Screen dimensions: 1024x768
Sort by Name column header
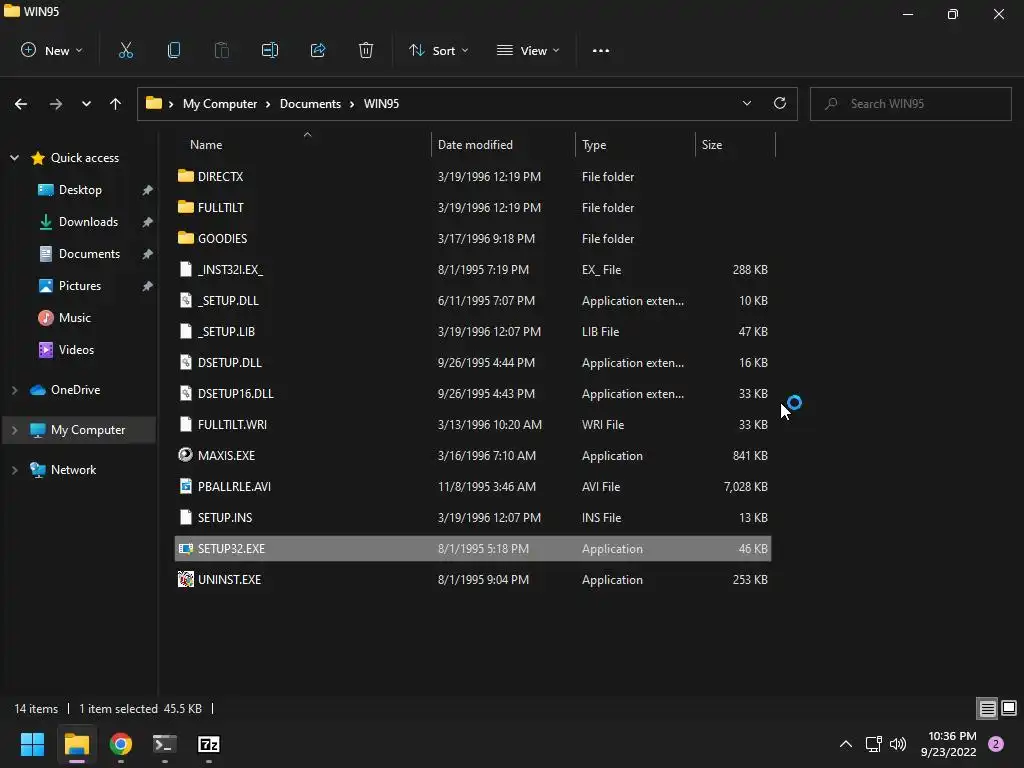click(x=303, y=144)
